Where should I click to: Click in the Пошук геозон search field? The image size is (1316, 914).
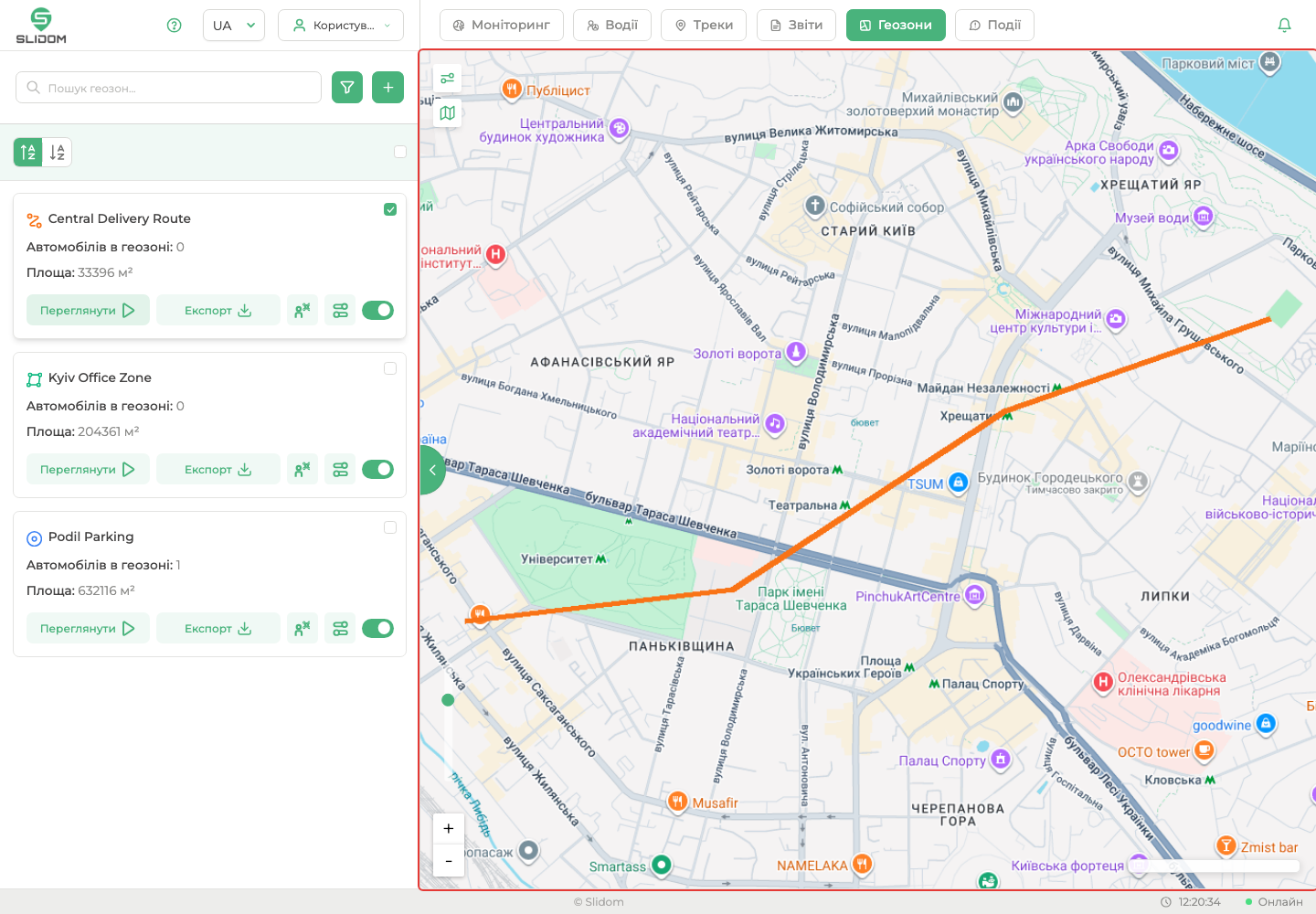(x=169, y=88)
